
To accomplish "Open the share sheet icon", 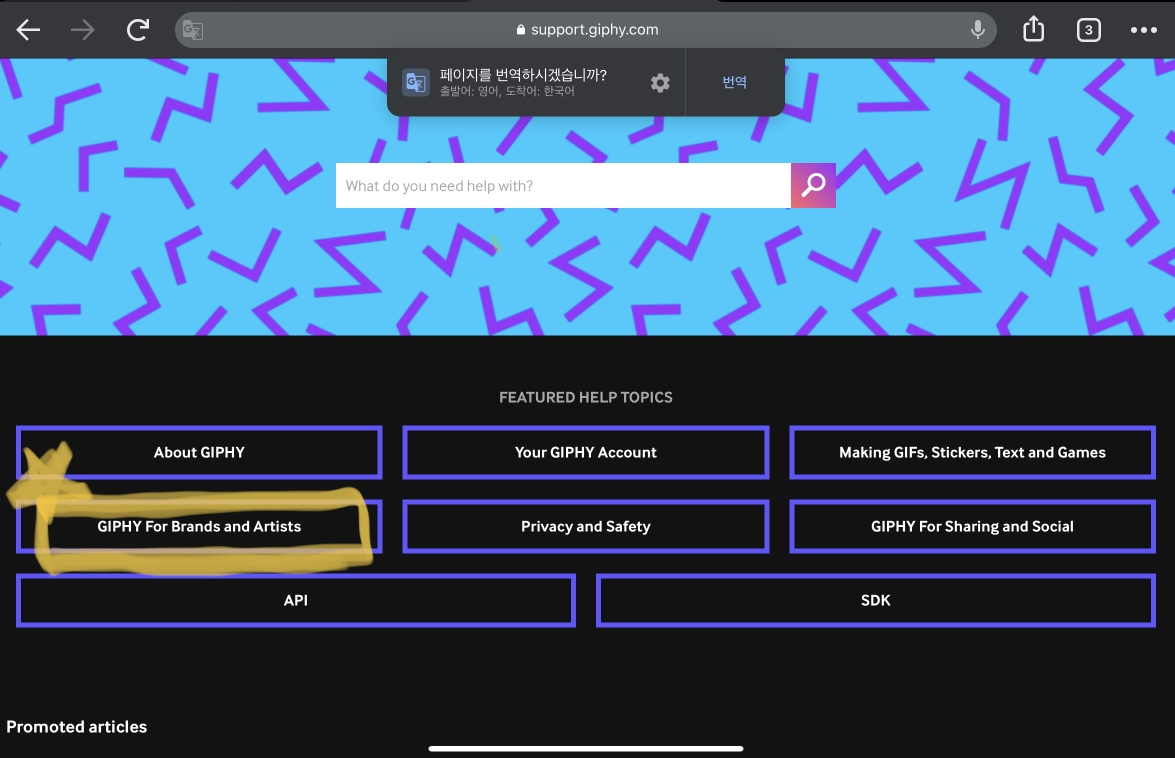I will (1033, 28).
